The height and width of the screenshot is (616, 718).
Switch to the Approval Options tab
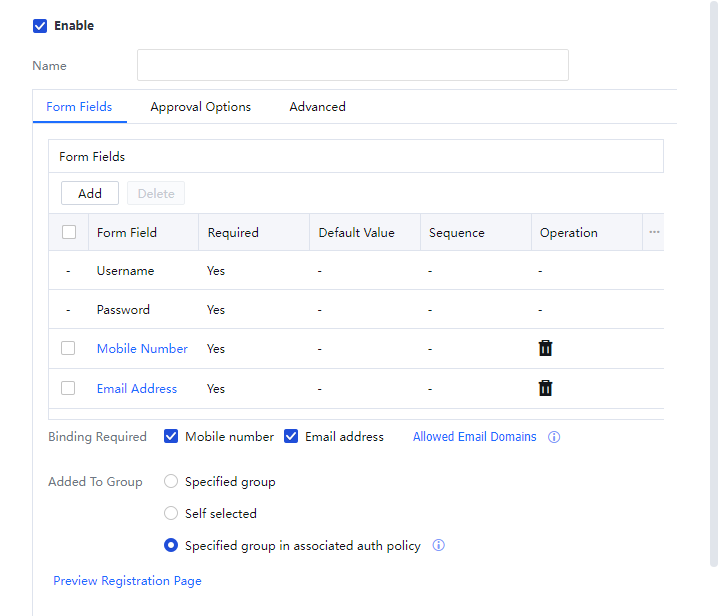[200, 107]
